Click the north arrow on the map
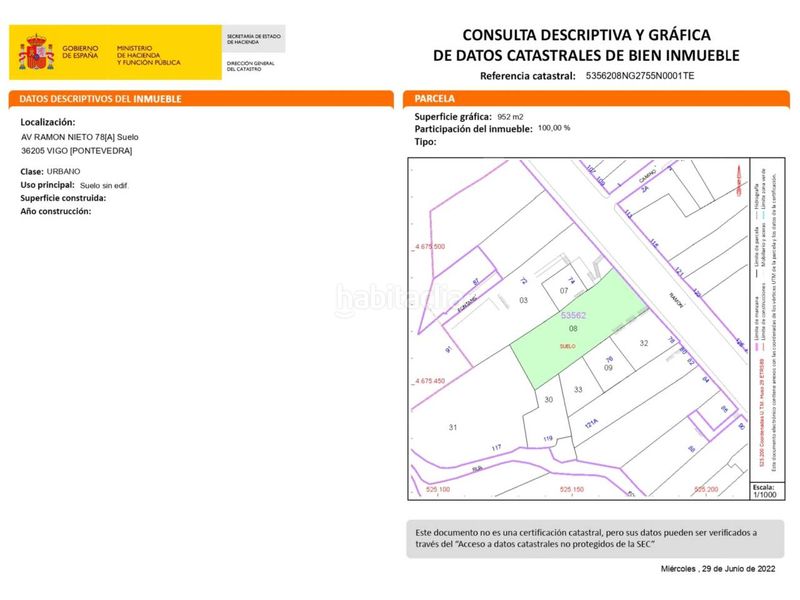The image size is (800, 600). click(x=739, y=180)
